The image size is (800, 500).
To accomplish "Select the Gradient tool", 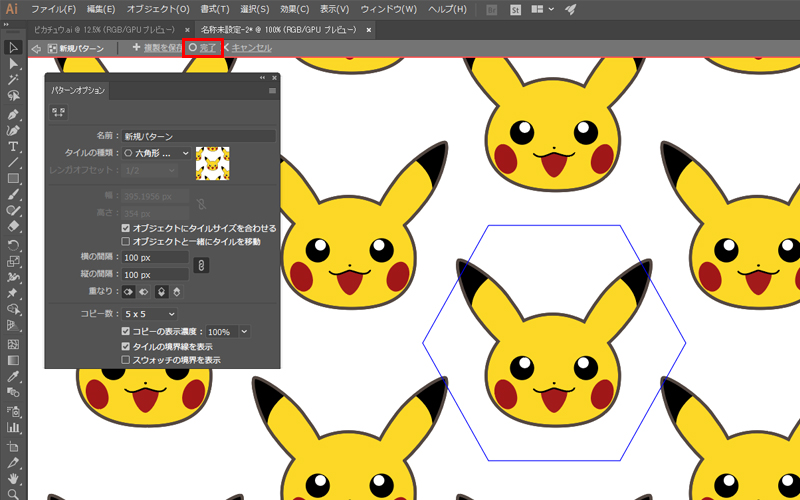I will pos(13,360).
